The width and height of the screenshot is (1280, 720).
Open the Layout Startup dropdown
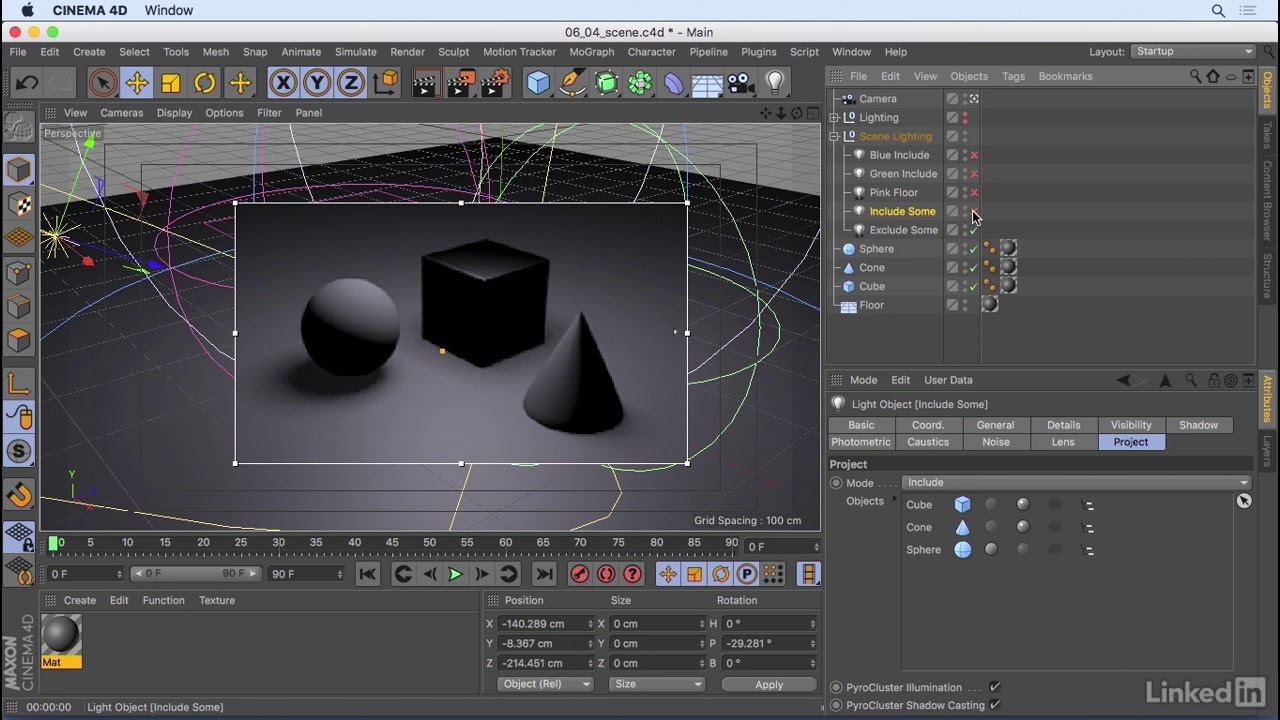click(1194, 52)
